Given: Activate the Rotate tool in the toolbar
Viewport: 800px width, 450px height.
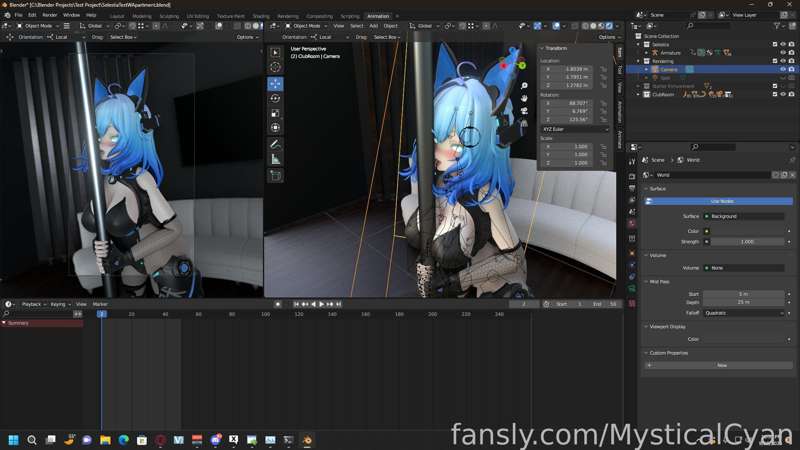Looking at the screenshot, I should coord(275,98).
